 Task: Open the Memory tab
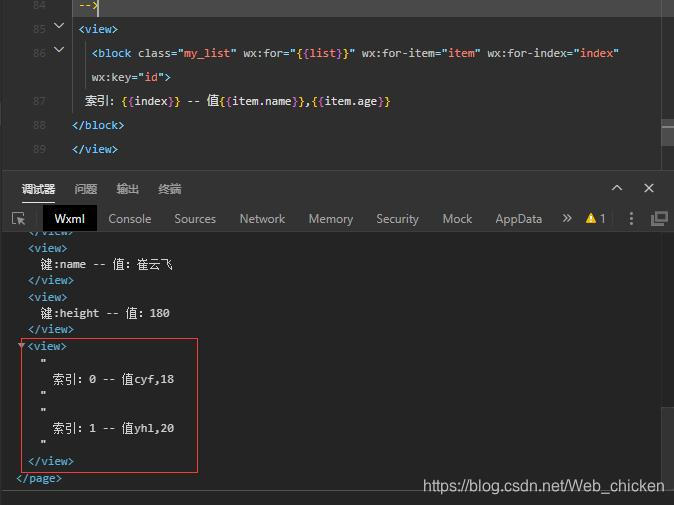[331, 219]
